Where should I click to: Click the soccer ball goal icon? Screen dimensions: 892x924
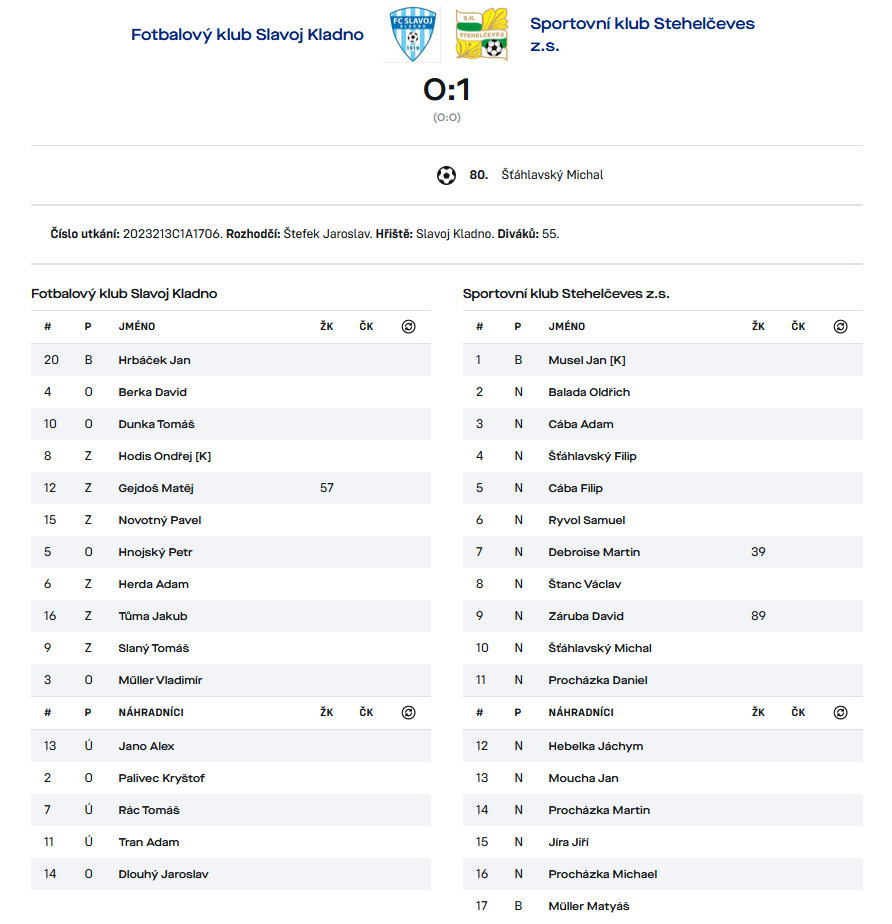pos(446,175)
